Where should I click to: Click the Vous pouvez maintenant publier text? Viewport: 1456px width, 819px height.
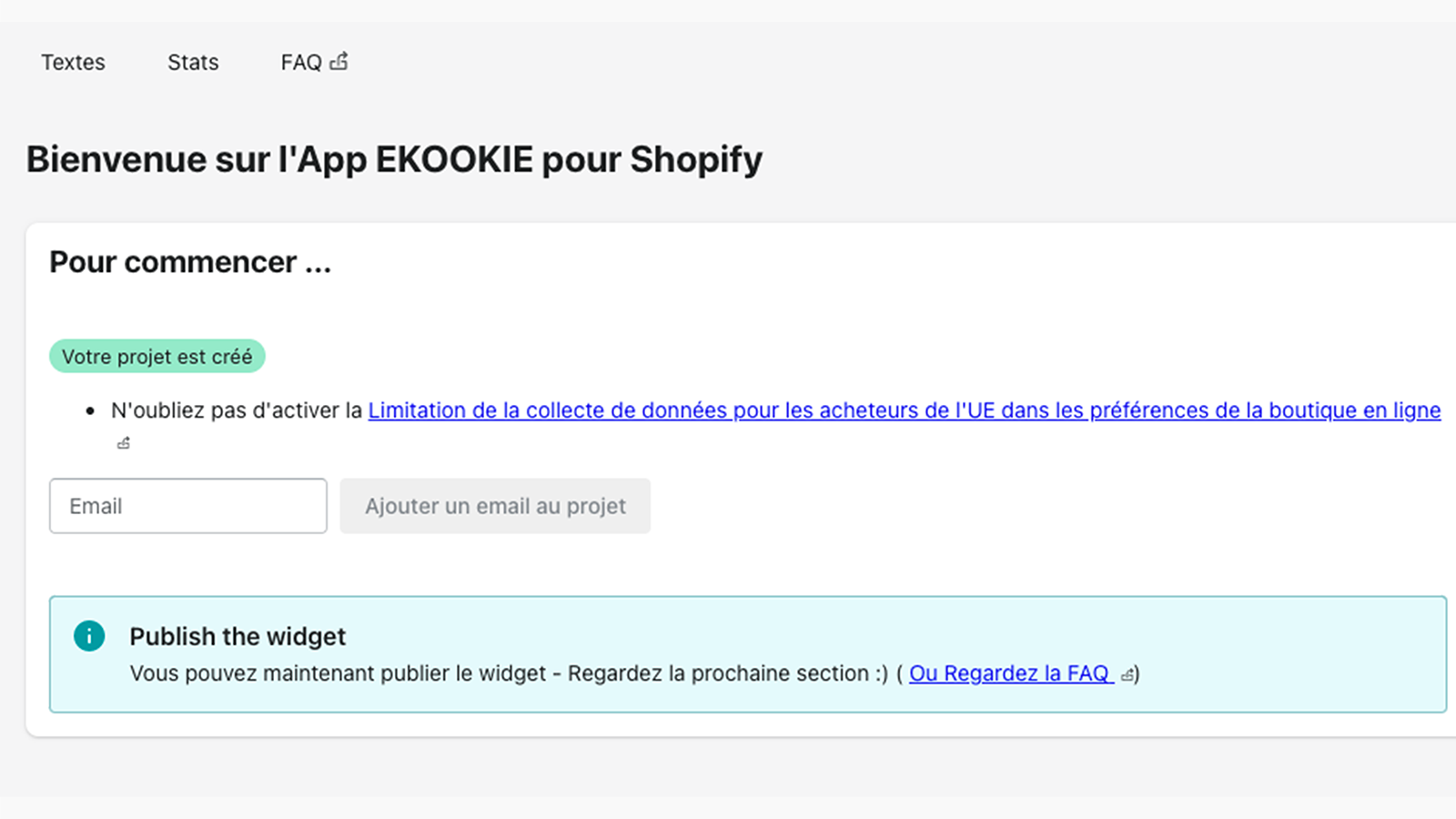[337, 673]
